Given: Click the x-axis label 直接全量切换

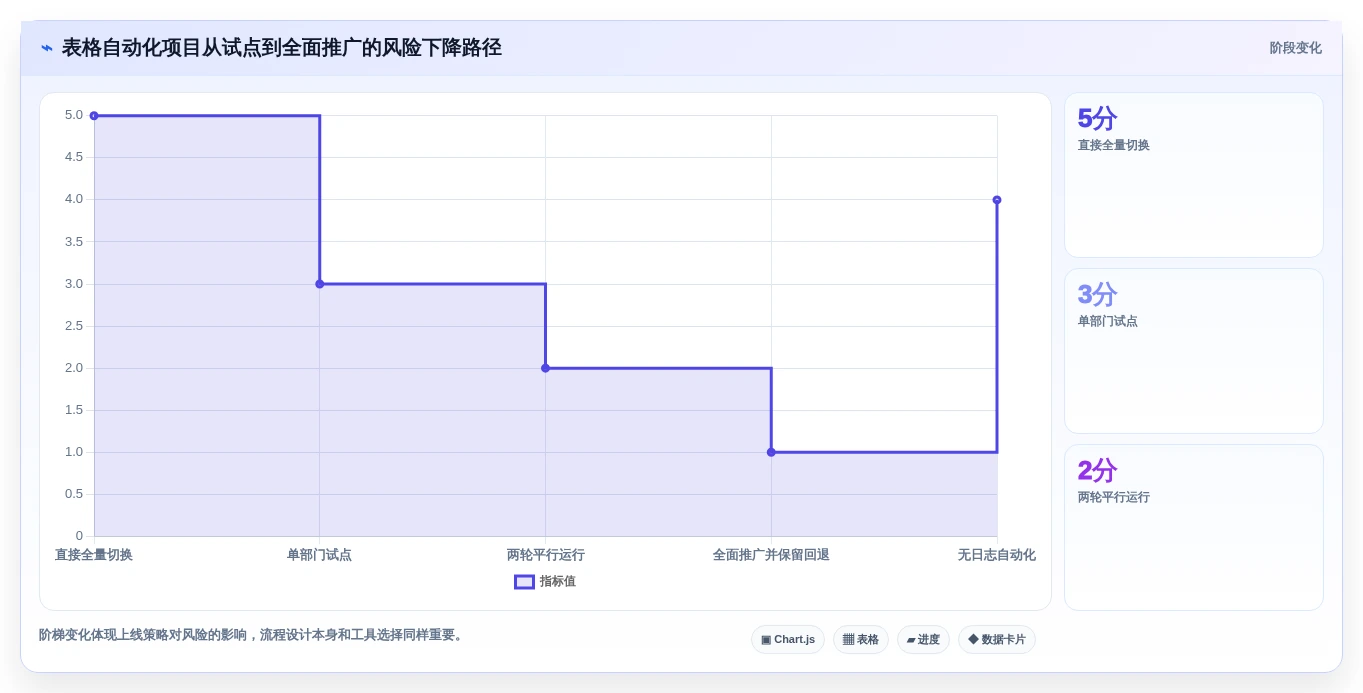Looking at the screenshot, I should (94, 555).
